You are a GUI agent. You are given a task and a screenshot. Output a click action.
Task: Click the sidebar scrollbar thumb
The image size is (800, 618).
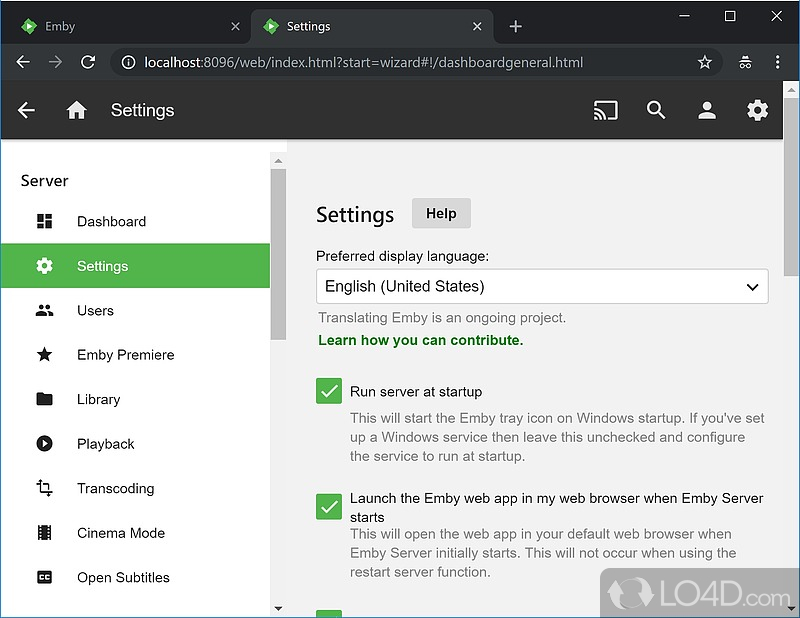click(x=278, y=254)
